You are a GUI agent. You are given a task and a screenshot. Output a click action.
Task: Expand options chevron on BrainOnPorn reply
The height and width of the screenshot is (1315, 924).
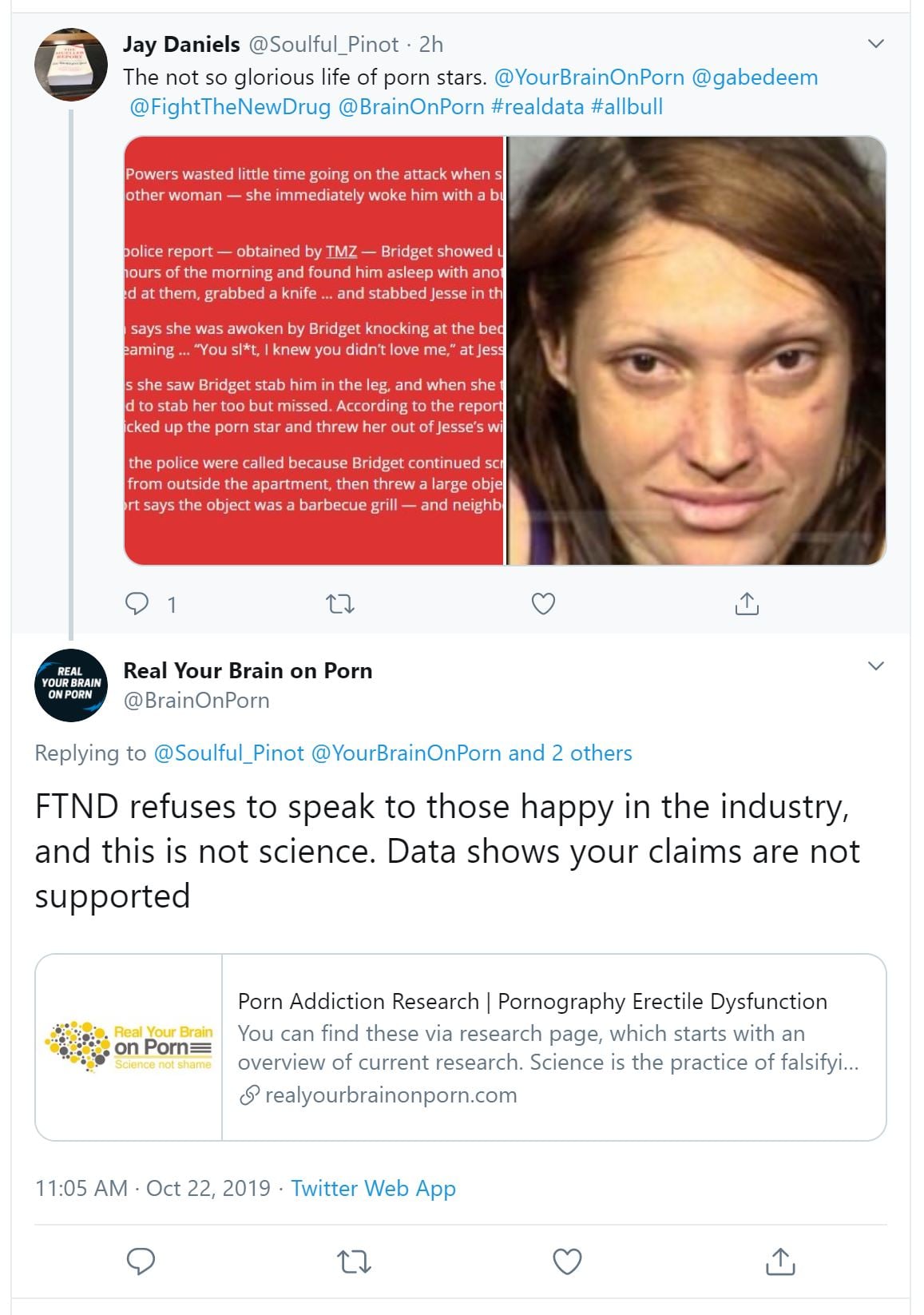pos(876,665)
